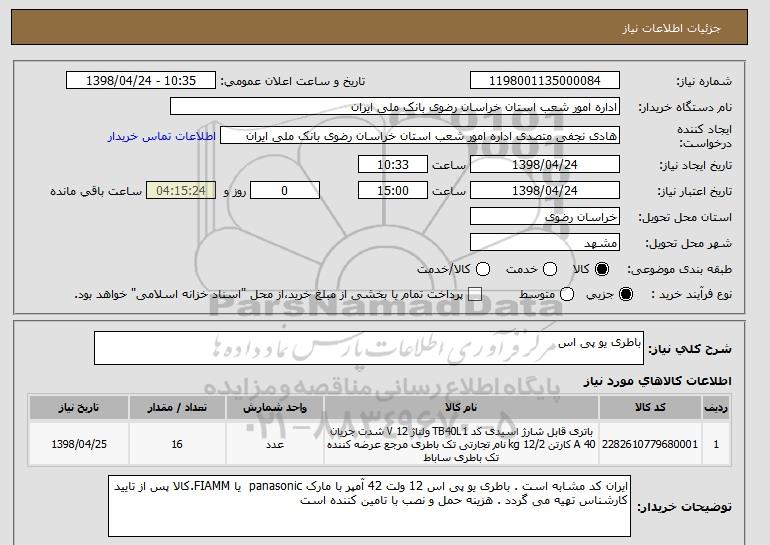Choose the جزیی purchase type option
The image size is (770, 545).
coord(626,294)
